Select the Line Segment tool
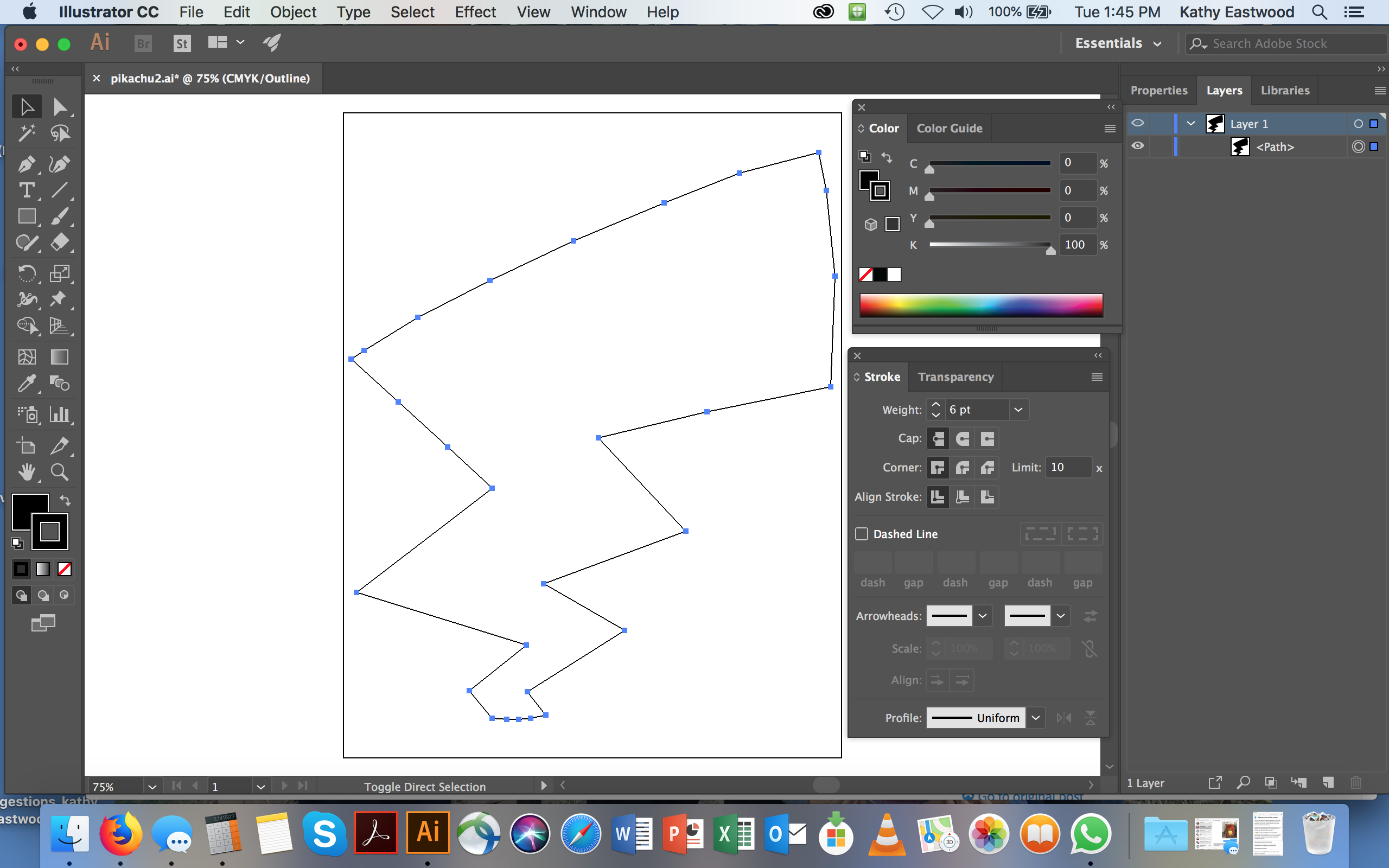This screenshot has width=1389, height=868. tap(60, 190)
